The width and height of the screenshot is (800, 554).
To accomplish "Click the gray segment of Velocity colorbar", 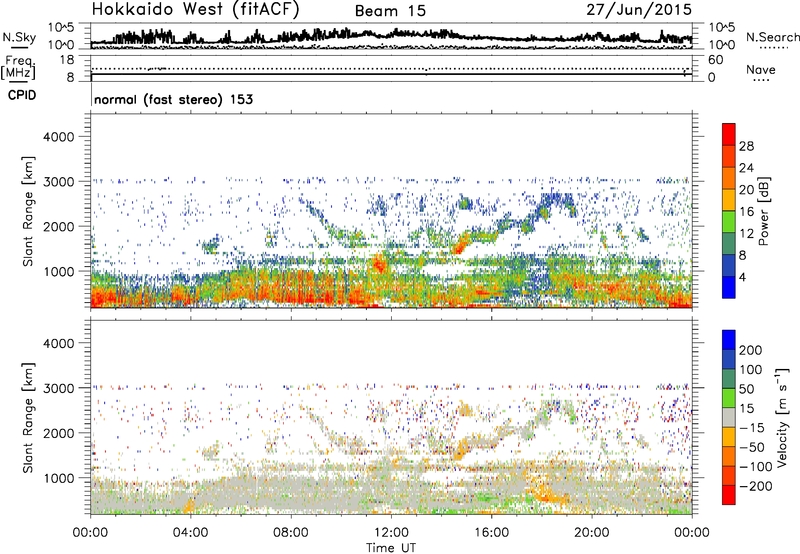I will tap(729, 417).
